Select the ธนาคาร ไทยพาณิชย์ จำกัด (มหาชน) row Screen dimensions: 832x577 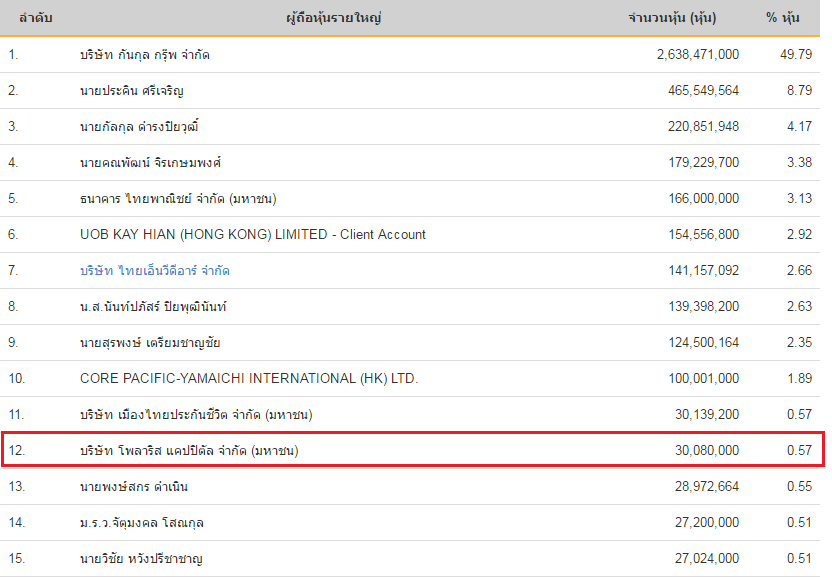tap(410, 199)
